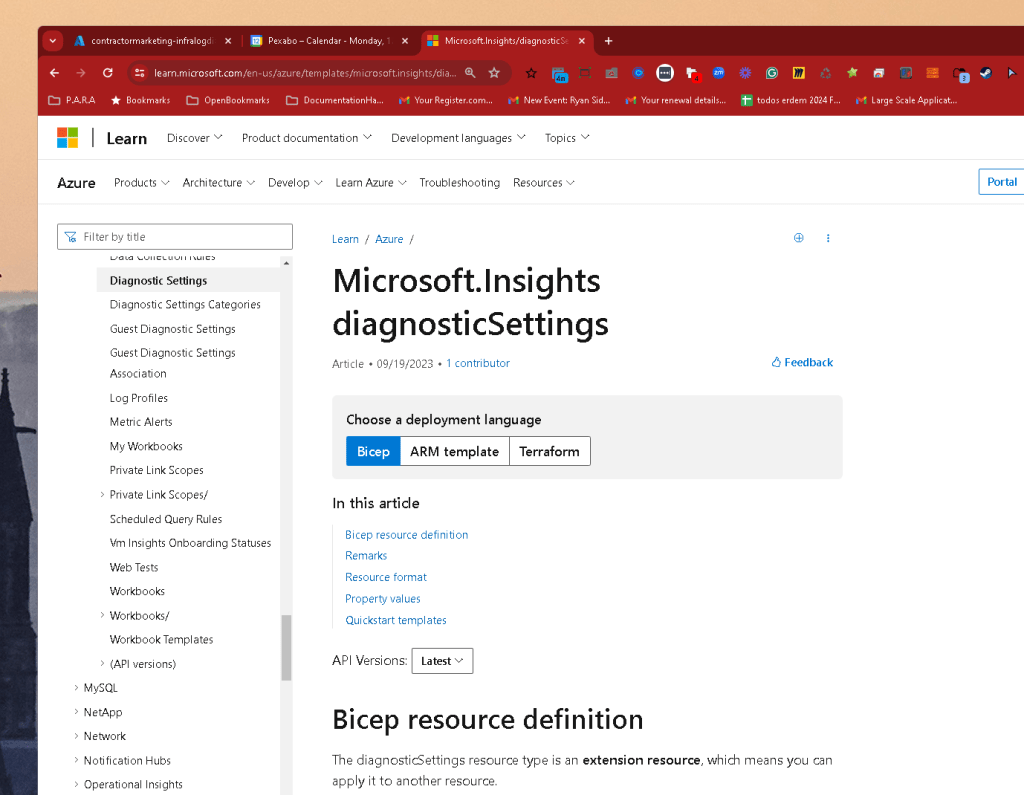The width and height of the screenshot is (1024, 795).
Task: Click the white circle password-dots extension icon
Action: click(665, 73)
